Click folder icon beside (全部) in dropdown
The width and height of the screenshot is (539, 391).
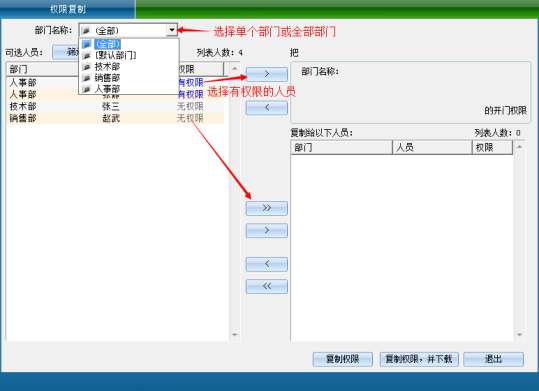tap(87, 44)
